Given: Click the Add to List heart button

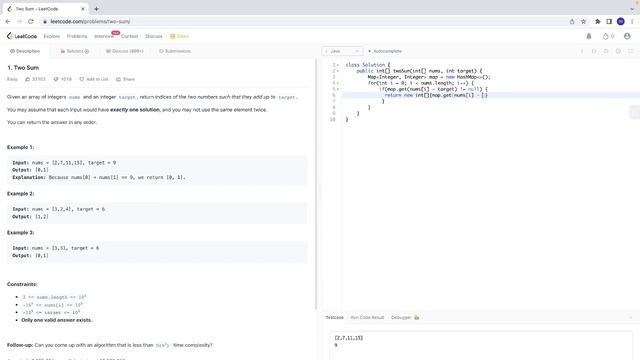Looking at the screenshot, I should click(93, 79).
